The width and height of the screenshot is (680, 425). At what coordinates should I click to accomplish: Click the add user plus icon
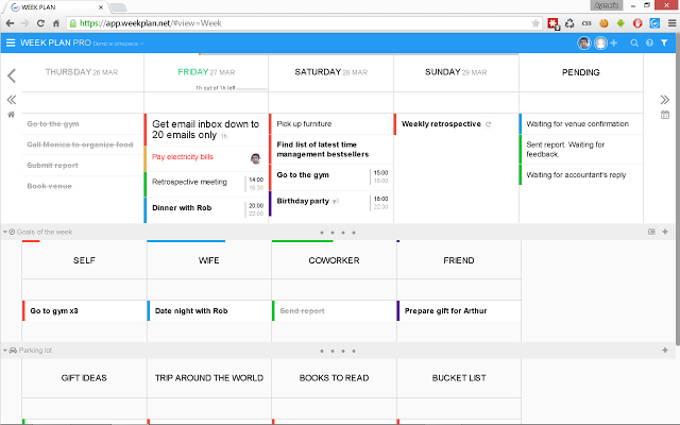pos(614,43)
